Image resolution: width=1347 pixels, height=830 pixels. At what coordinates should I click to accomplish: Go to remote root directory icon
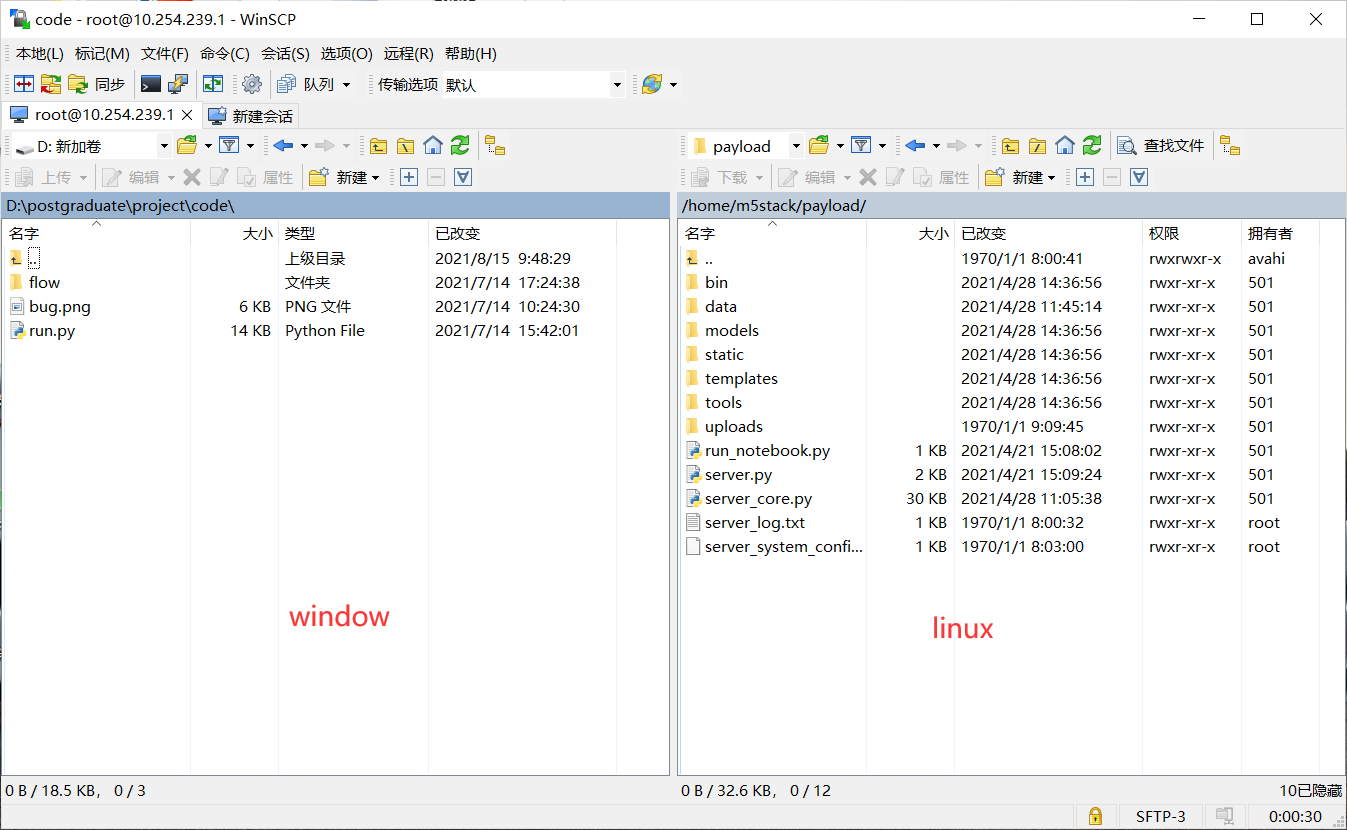[1037, 146]
